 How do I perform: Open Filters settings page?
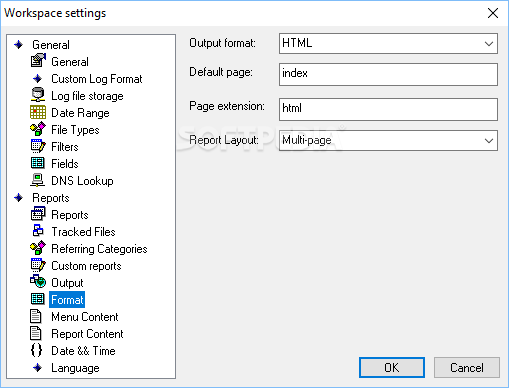pyautogui.click(x=65, y=147)
